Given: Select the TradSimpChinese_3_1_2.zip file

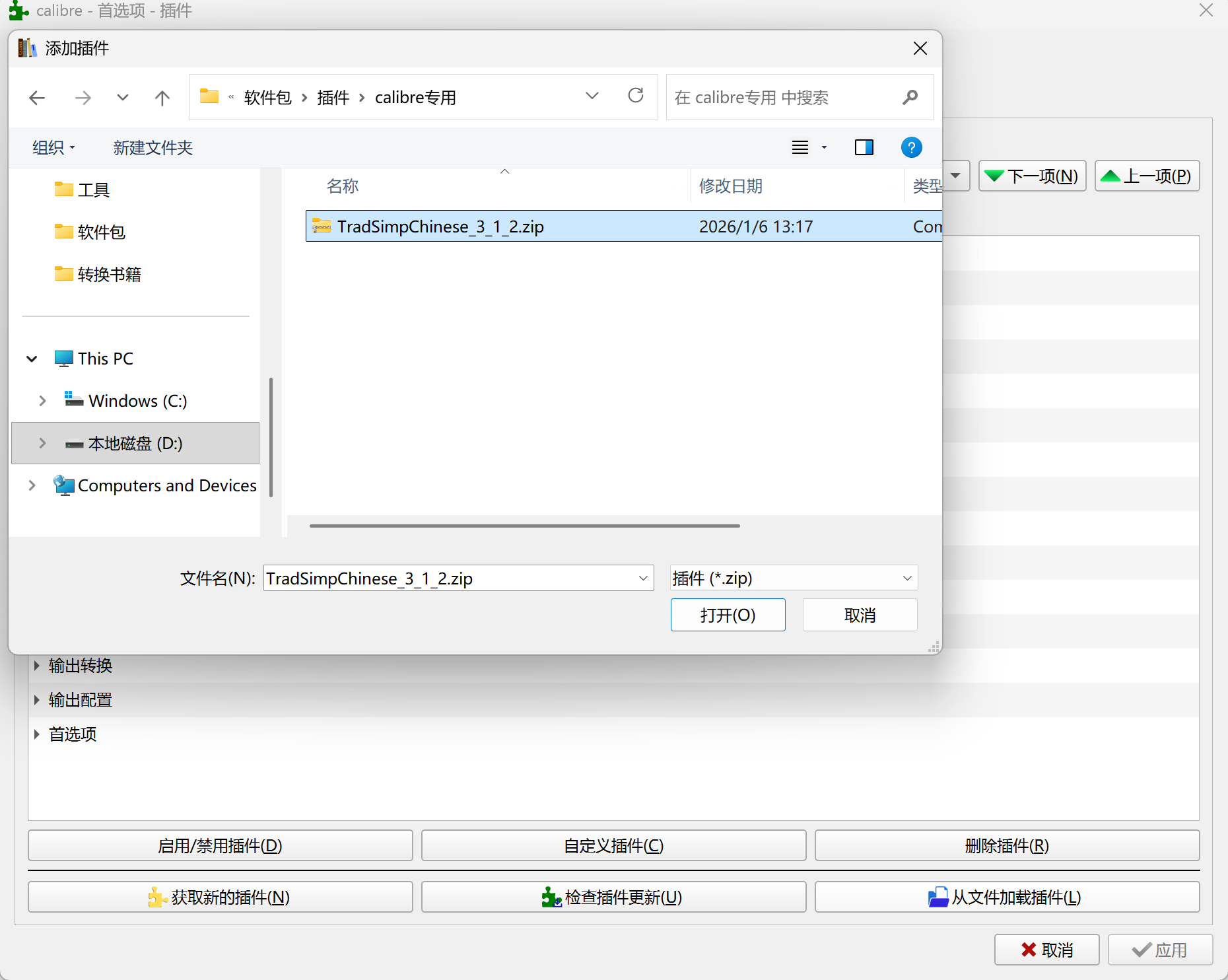Looking at the screenshot, I should (x=440, y=227).
